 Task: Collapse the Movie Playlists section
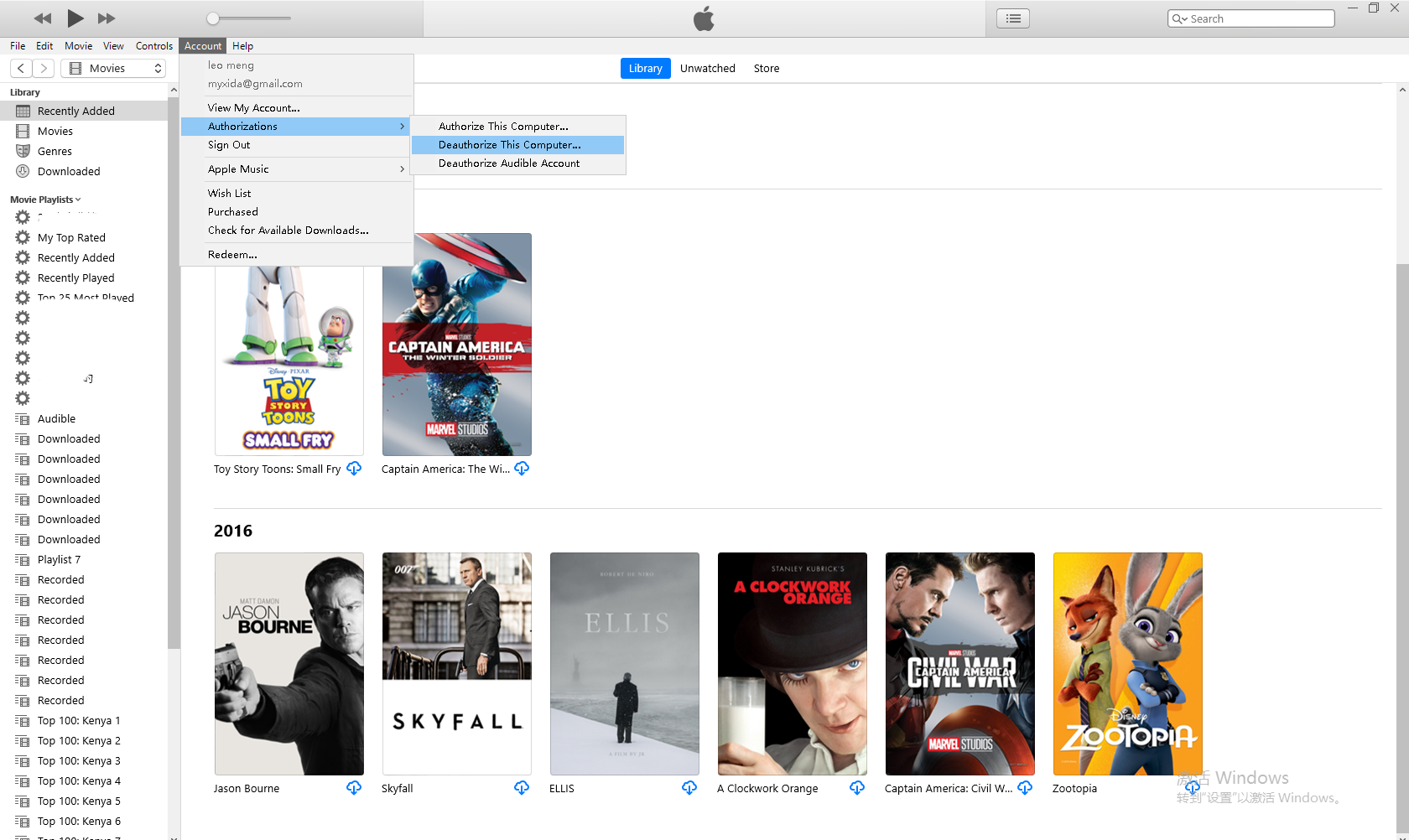coord(76,199)
